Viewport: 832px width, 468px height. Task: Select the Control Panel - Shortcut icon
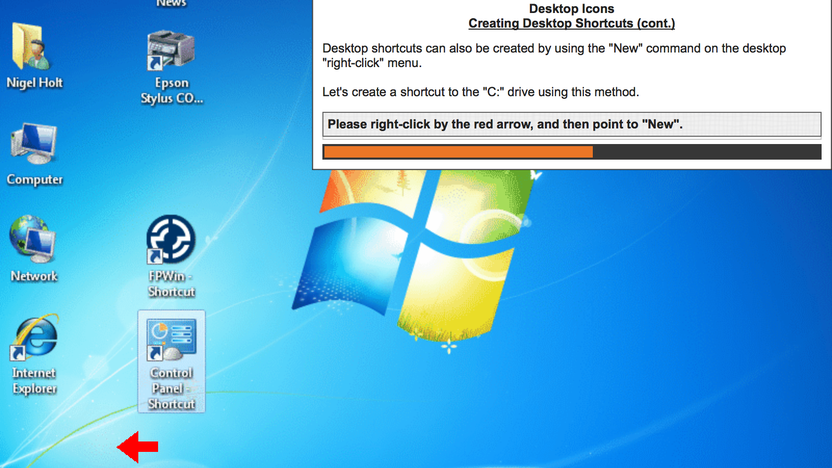171,339
